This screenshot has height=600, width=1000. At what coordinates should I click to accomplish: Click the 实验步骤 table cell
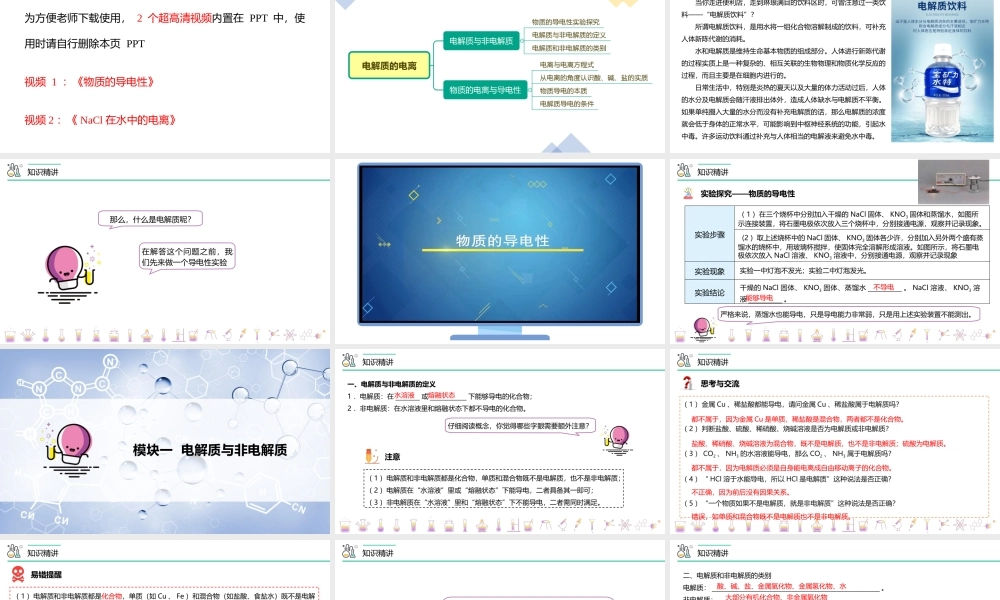pos(710,235)
